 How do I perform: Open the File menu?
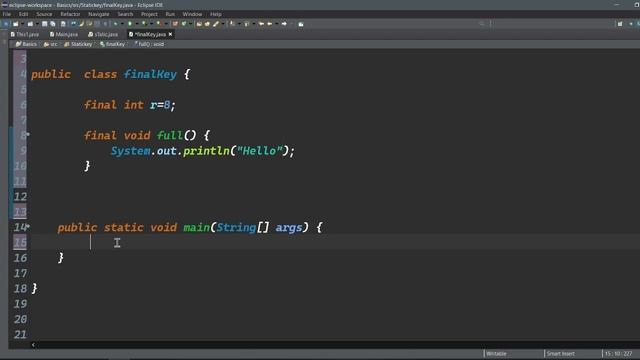pyautogui.click(x=7, y=14)
